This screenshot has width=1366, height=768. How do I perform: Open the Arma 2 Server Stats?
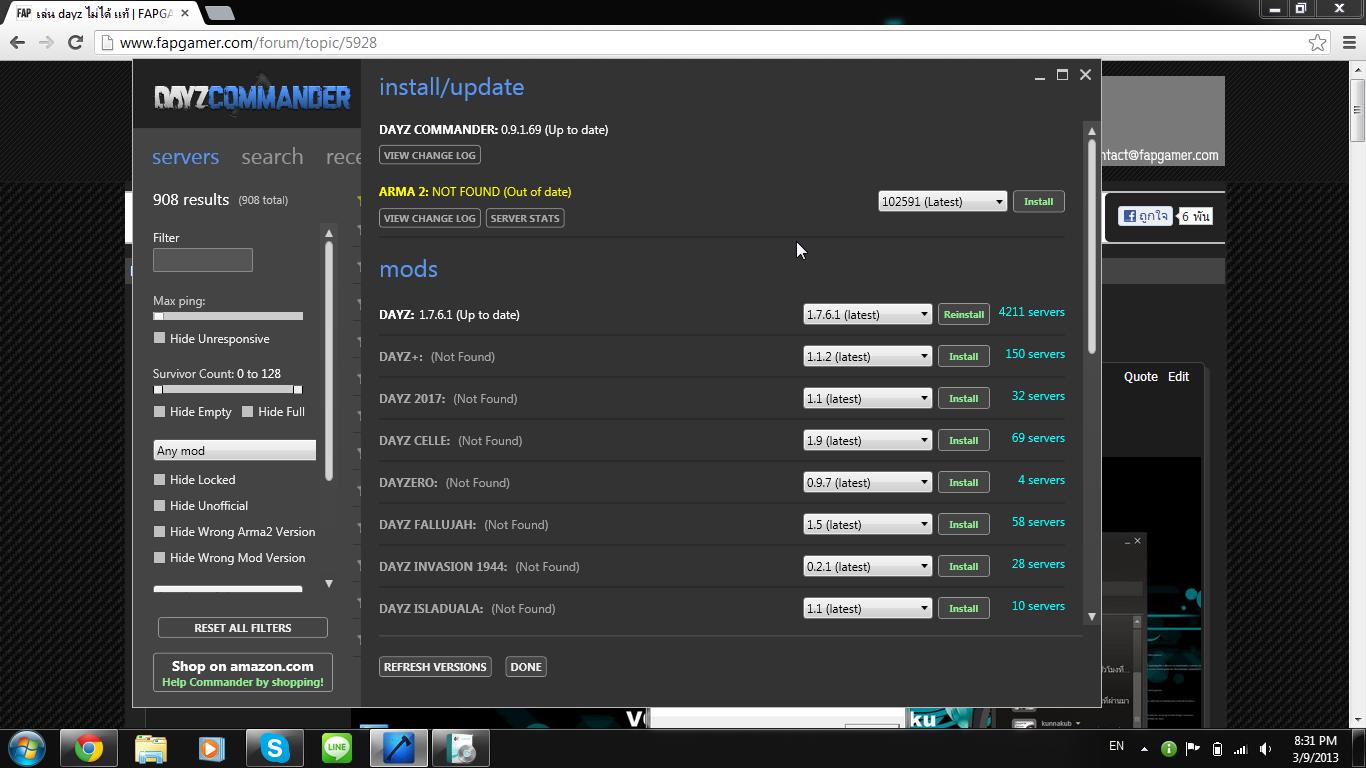[x=525, y=218]
